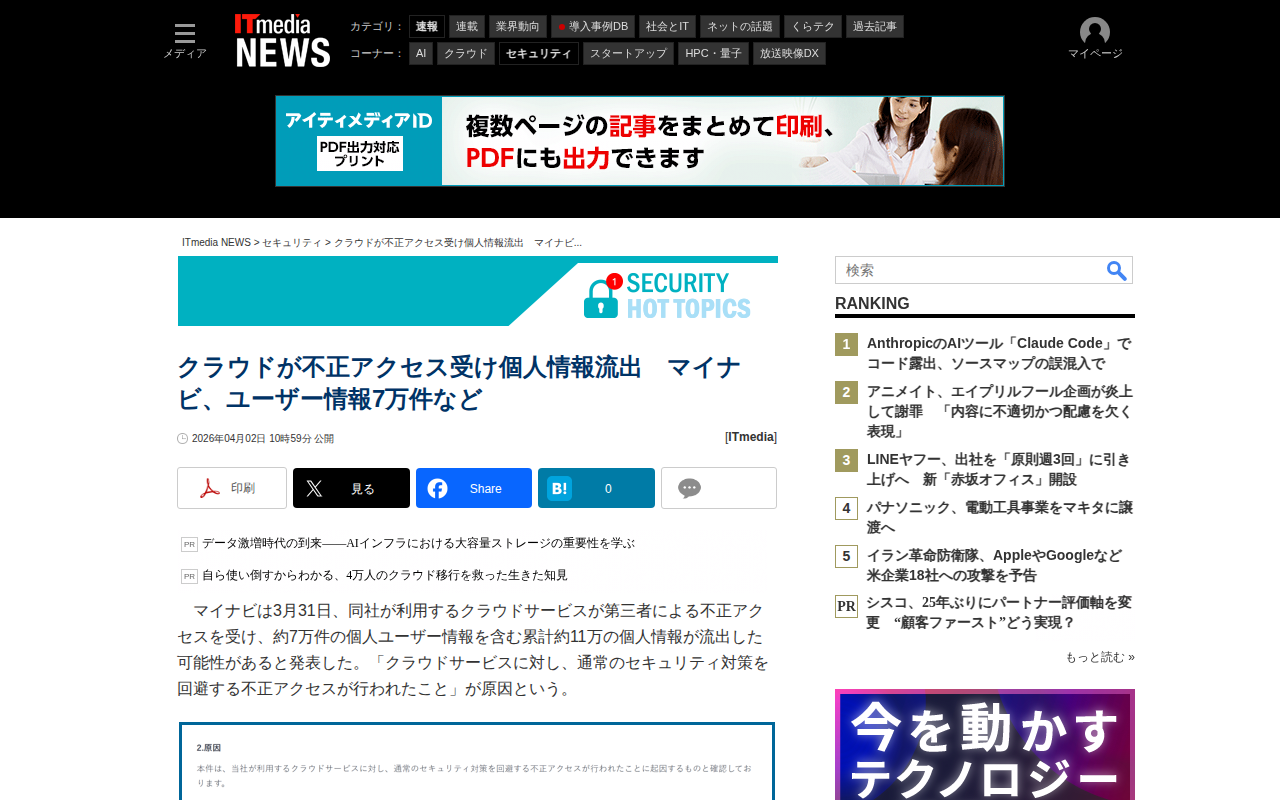The image size is (1280, 800).
Task: Click the article headline about マイナビ
Action: [x=459, y=383]
